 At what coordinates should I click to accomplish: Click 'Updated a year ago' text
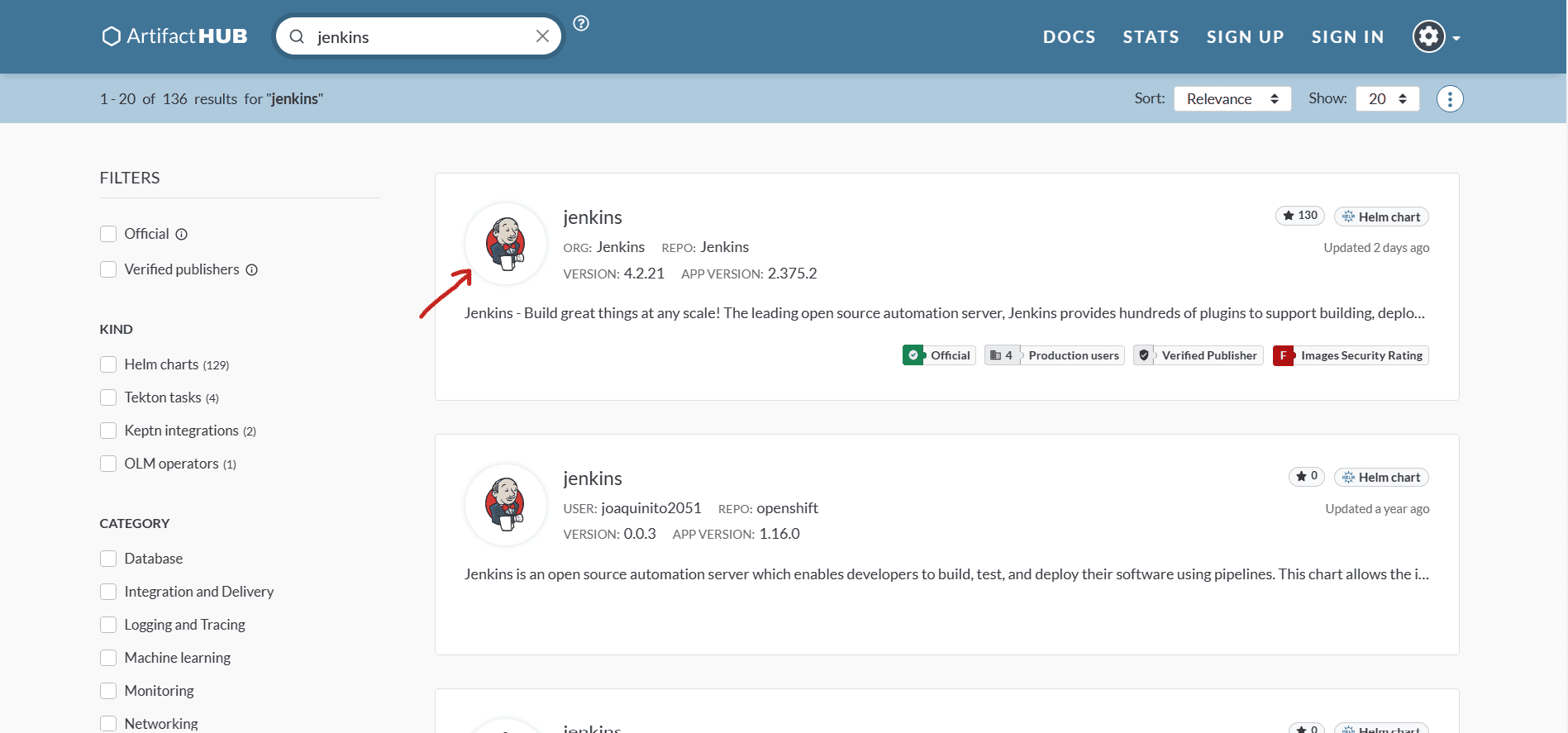(x=1377, y=509)
